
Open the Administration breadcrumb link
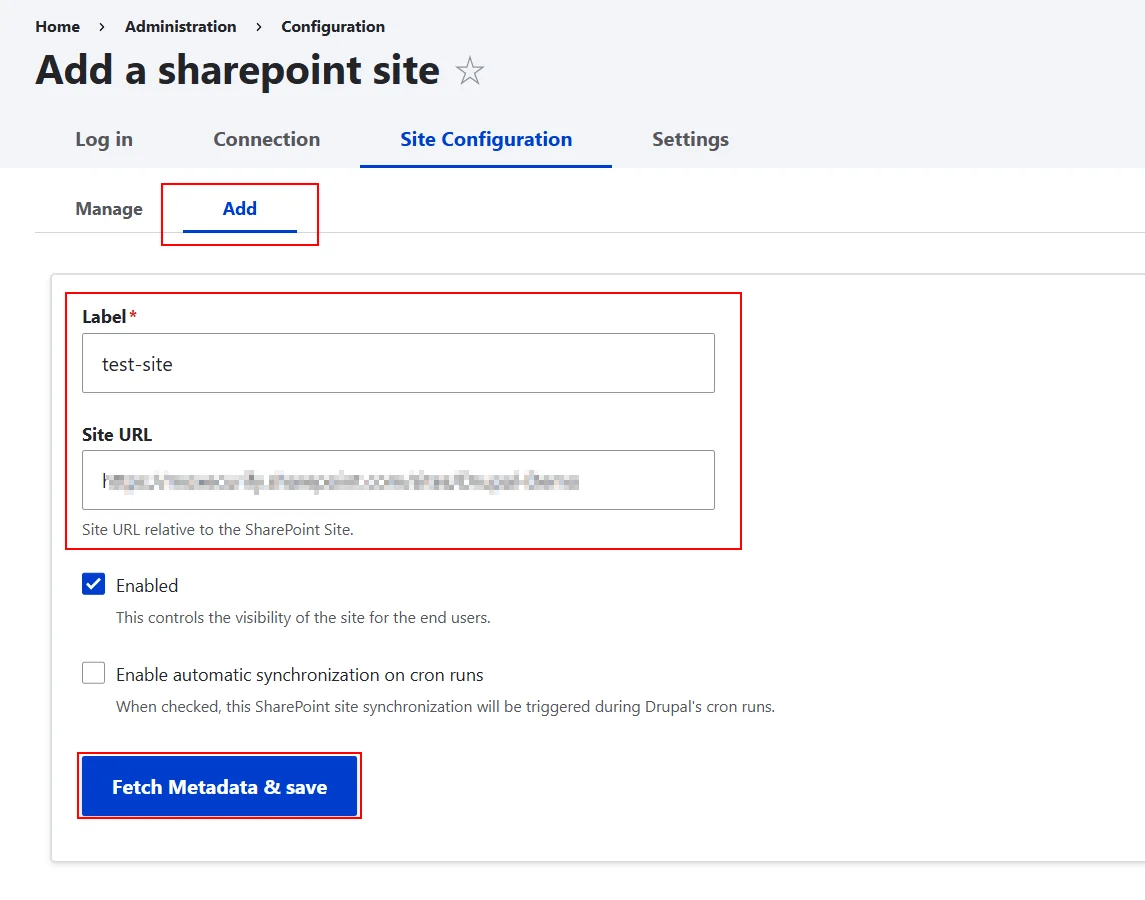(x=180, y=27)
